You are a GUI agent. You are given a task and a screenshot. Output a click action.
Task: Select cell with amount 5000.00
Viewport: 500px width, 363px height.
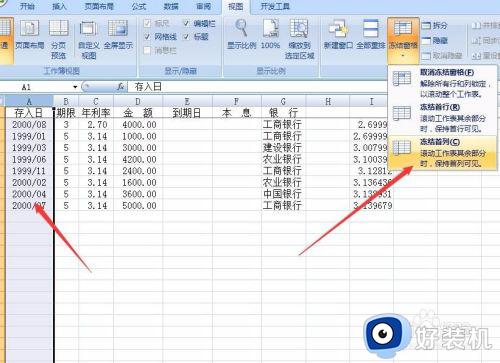coord(138,205)
